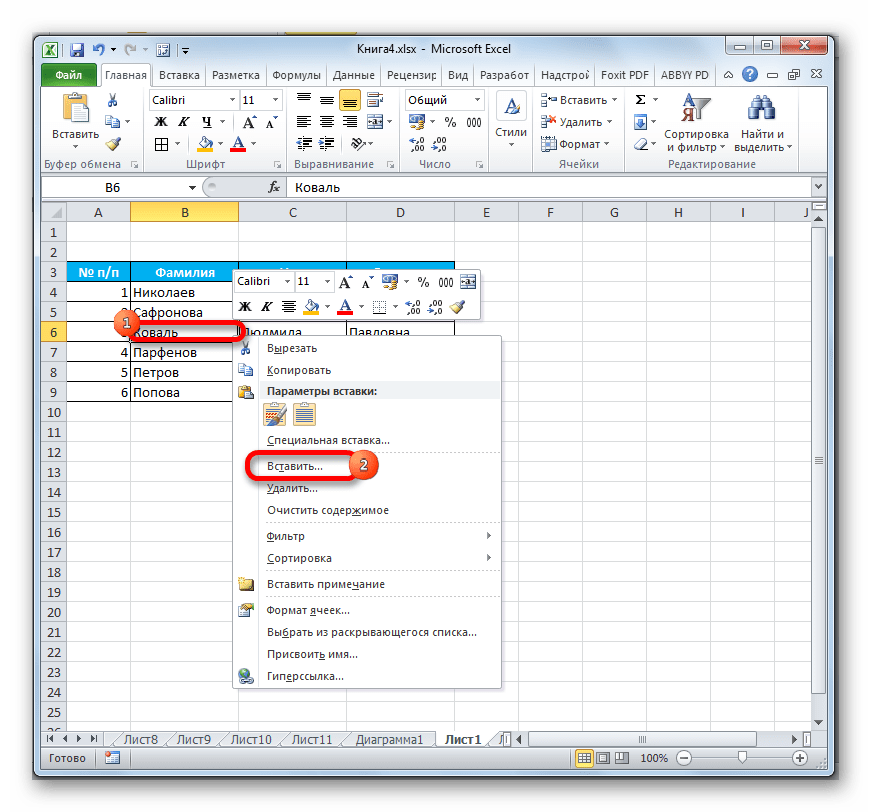The height and width of the screenshot is (812, 871).
Task: Click the Cut scissors icon in ribbon
Action: pyautogui.click(x=113, y=100)
